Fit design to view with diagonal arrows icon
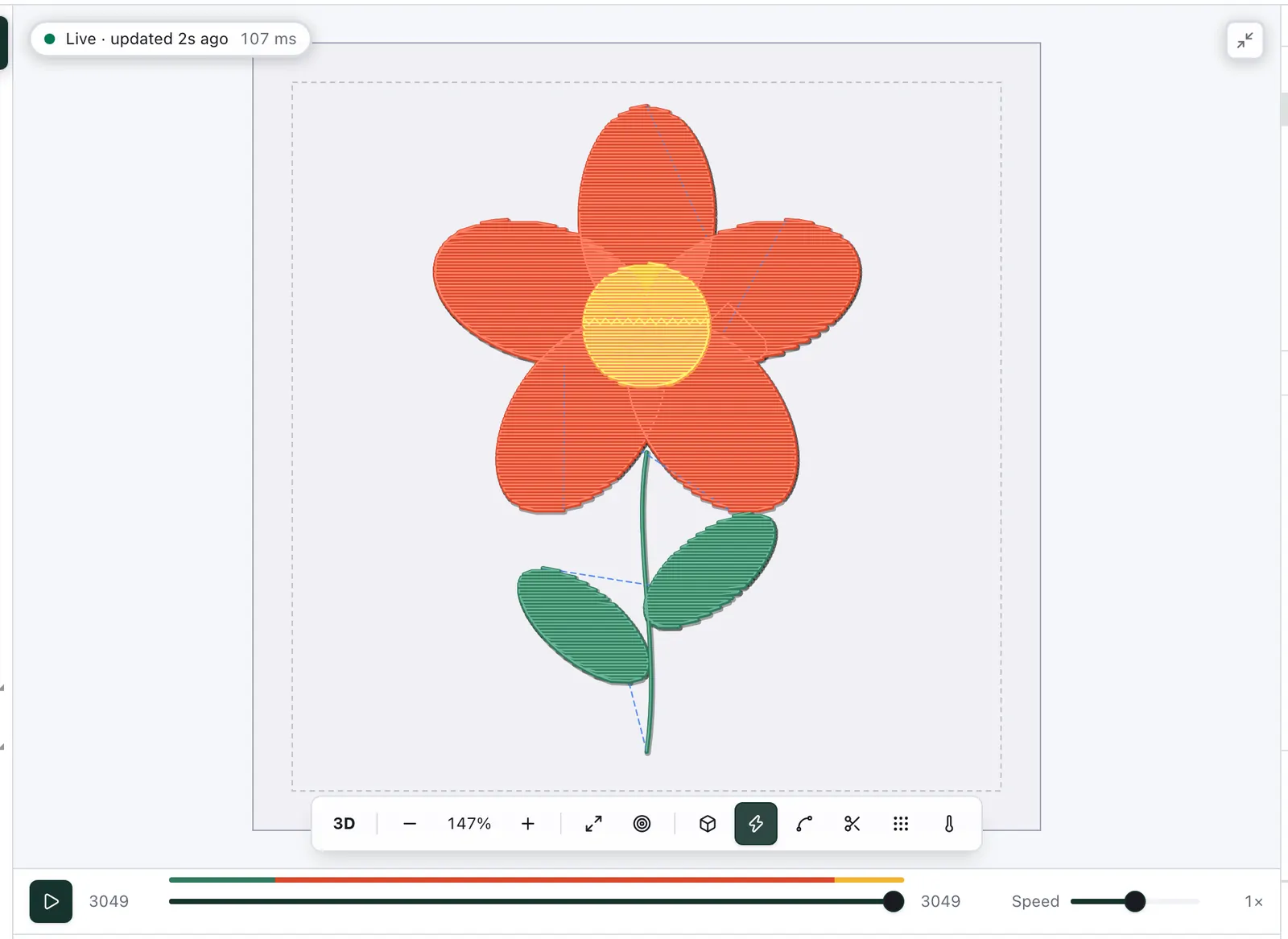Screen dimensions: 1288x939 tap(593, 823)
